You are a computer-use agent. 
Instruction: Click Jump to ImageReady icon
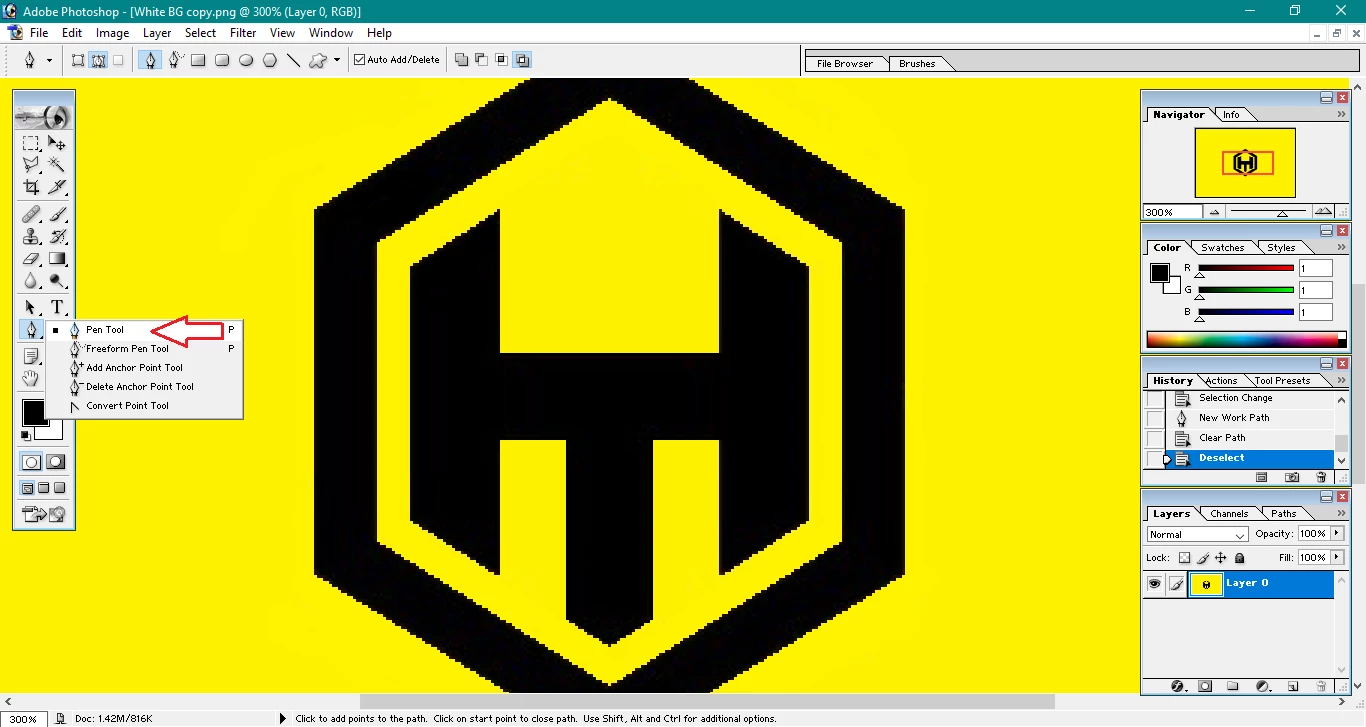click(x=44, y=515)
